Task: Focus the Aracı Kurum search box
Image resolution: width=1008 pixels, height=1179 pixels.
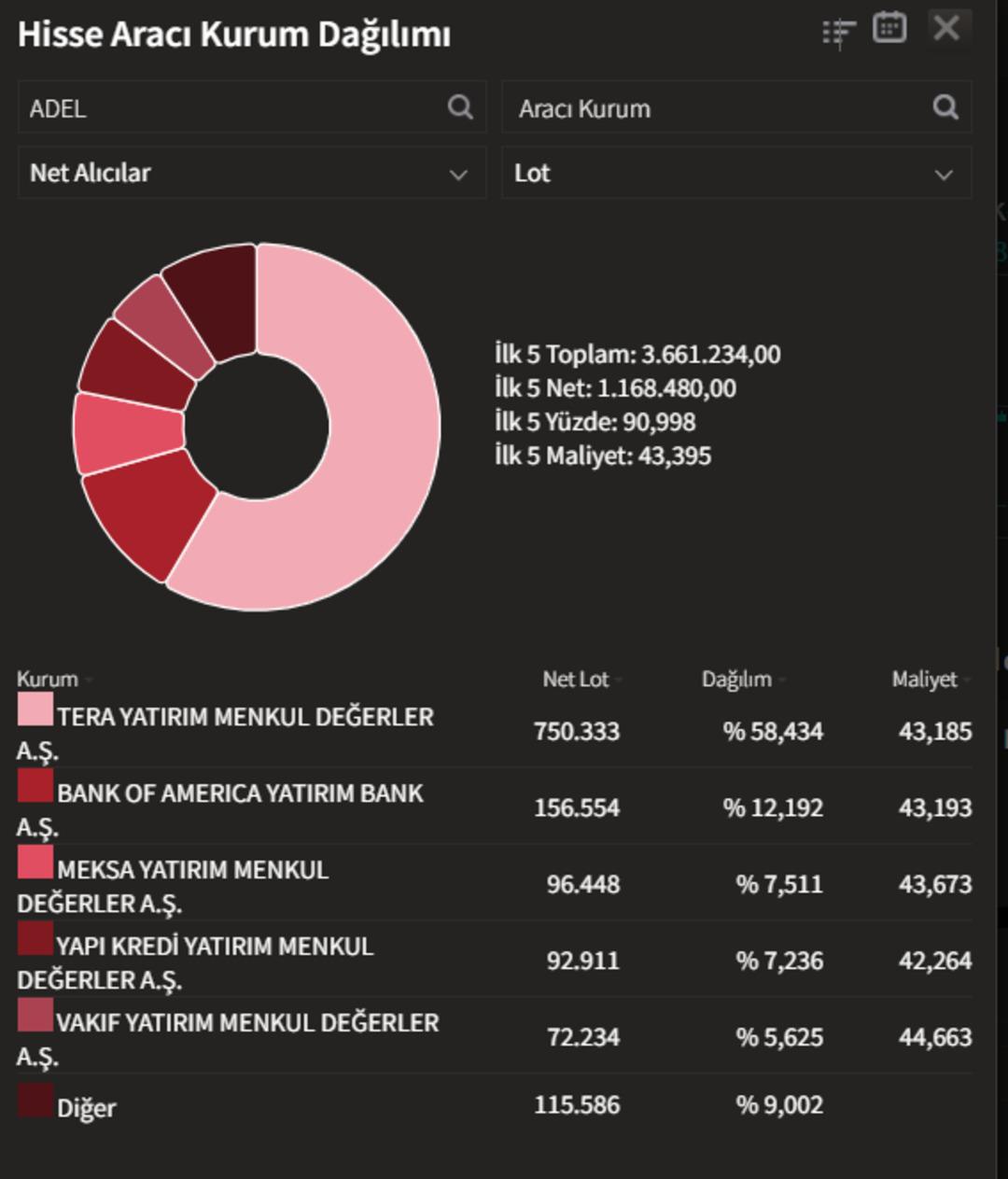Action: coord(719,107)
